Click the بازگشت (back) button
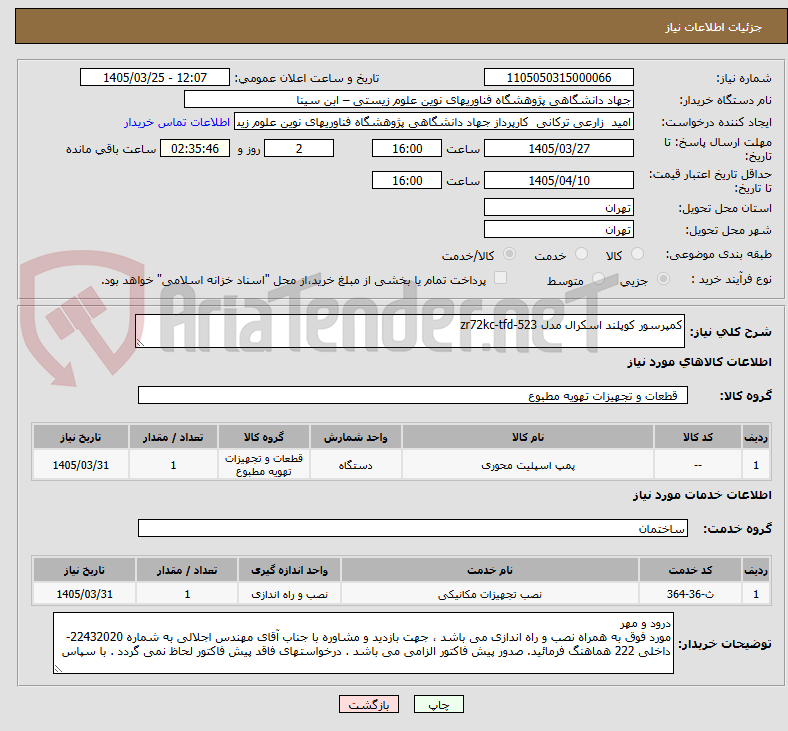This screenshot has width=788, height=731. click(369, 704)
